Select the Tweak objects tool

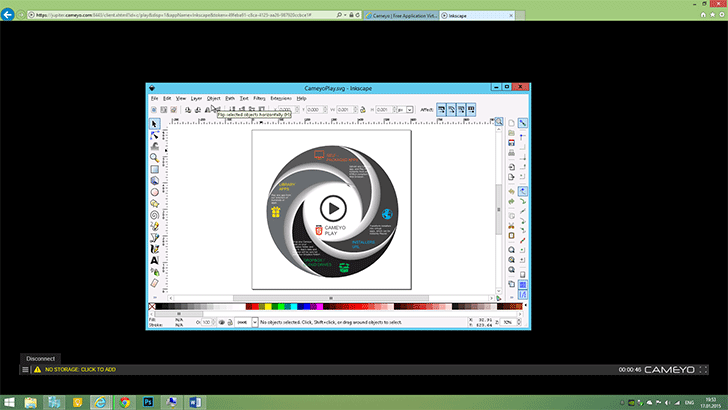pyautogui.click(x=155, y=146)
